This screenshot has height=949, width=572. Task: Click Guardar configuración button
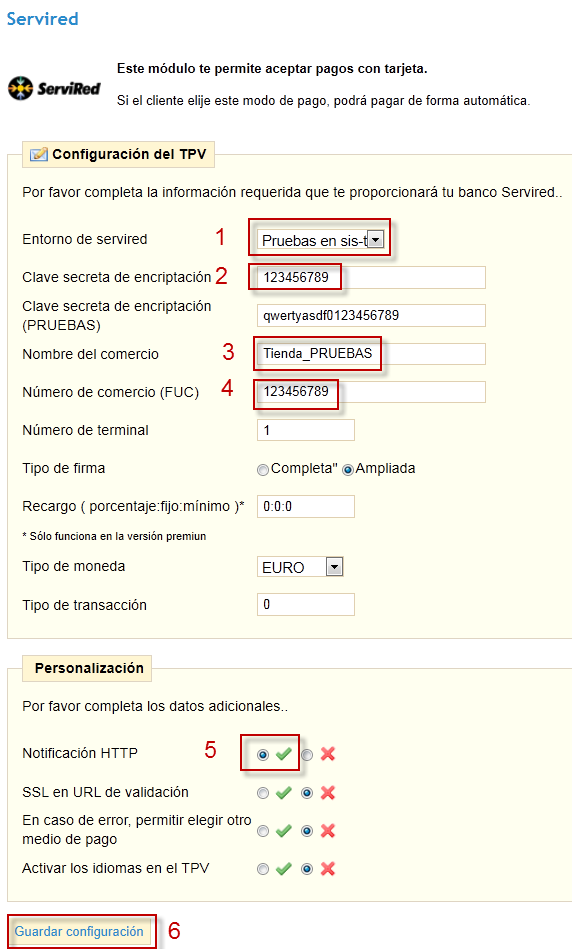click(79, 931)
